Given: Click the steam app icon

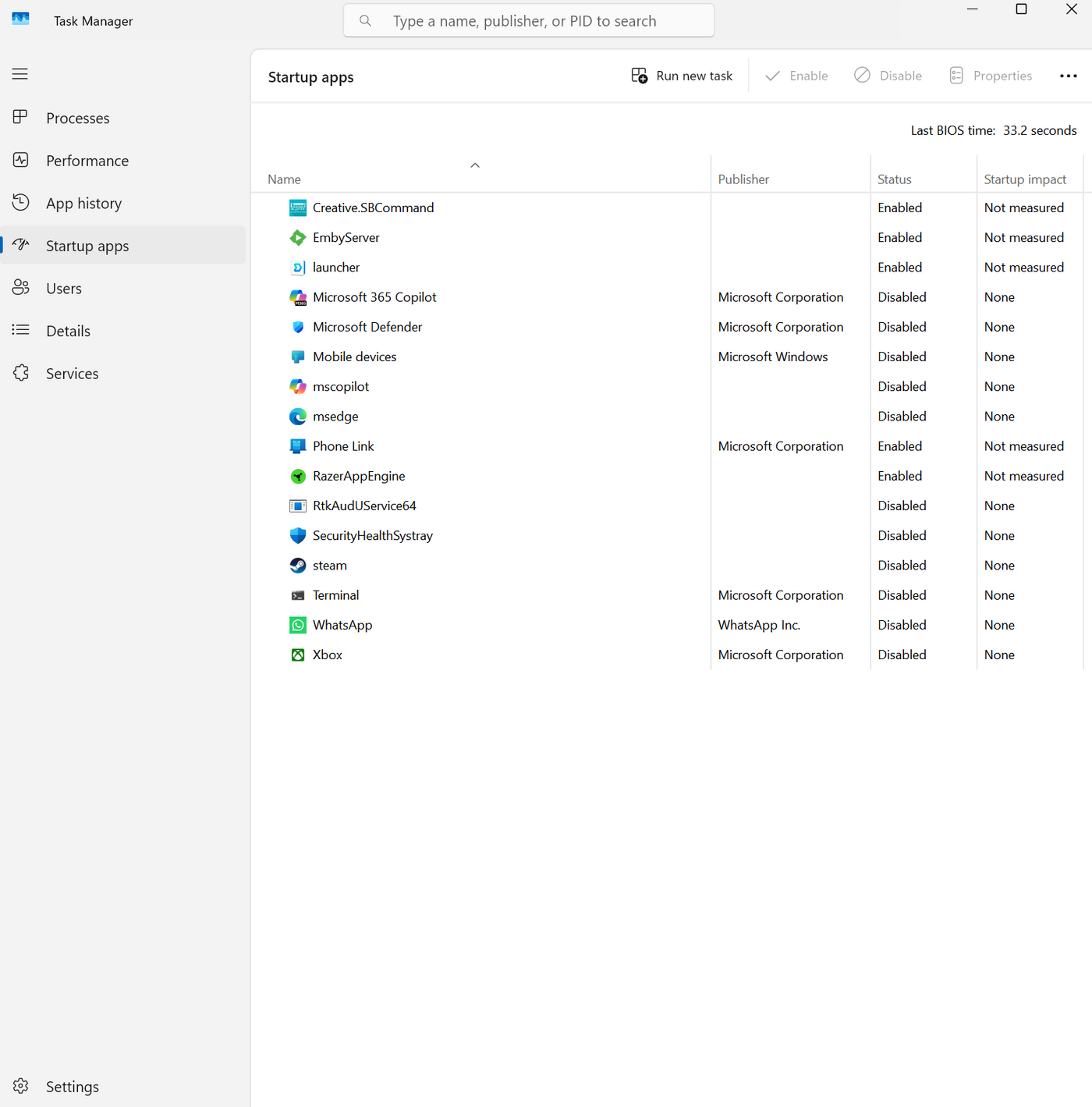Looking at the screenshot, I should 298,566.
